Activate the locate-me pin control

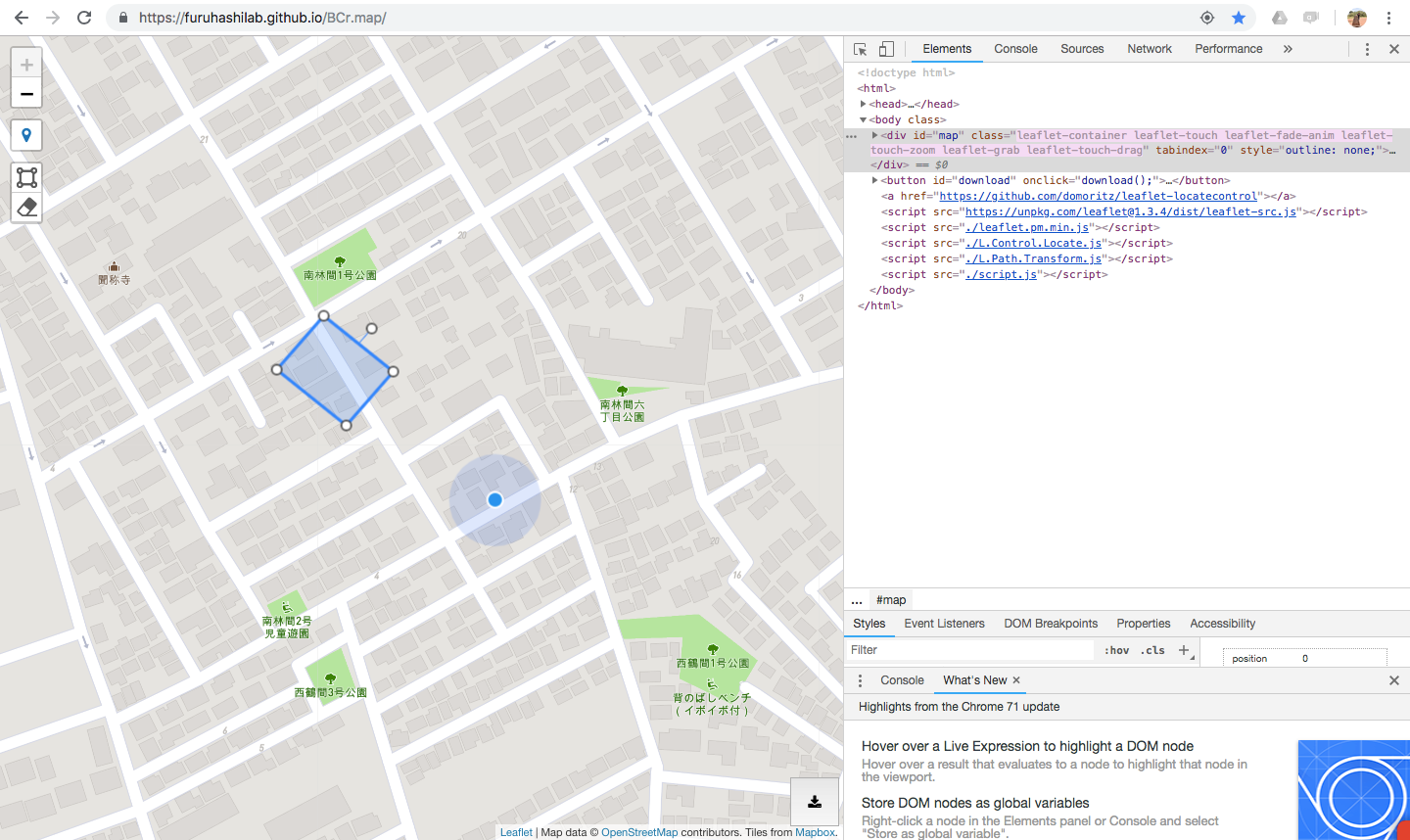pos(26,135)
